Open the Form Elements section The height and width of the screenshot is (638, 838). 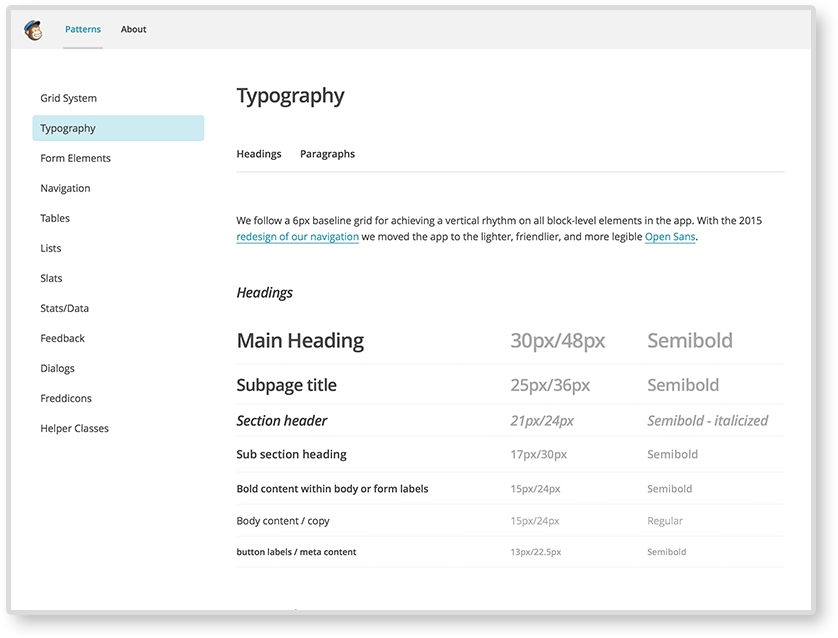click(75, 158)
